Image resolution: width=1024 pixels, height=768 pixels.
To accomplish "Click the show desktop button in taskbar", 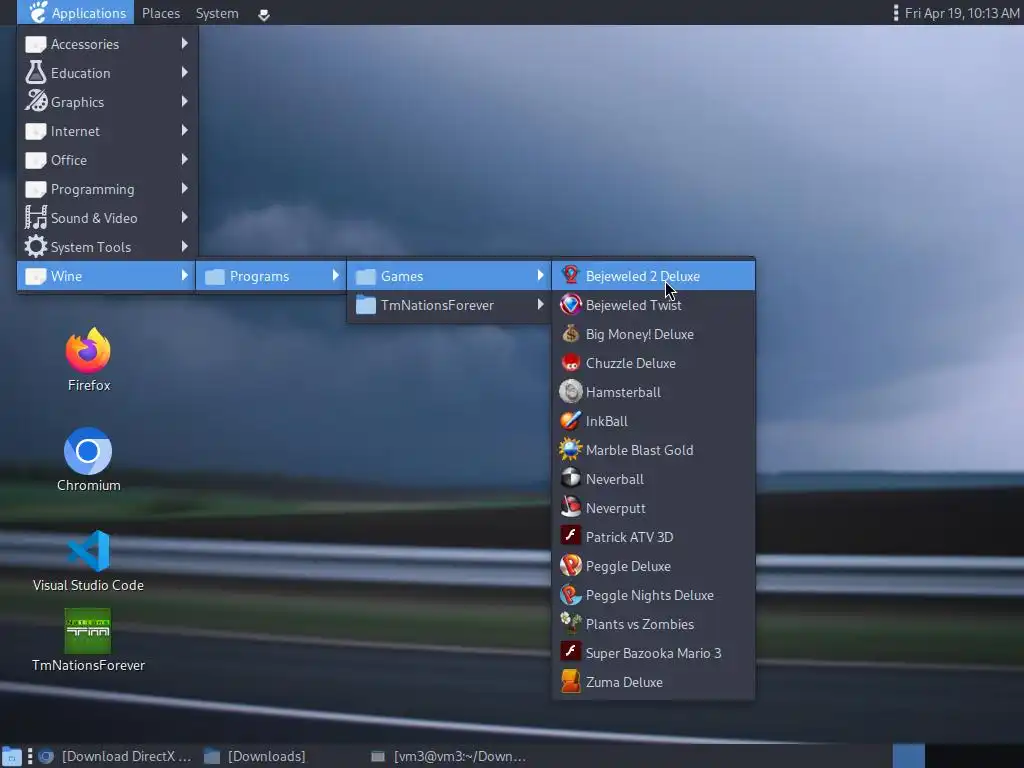I will click(x=11, y=756).
